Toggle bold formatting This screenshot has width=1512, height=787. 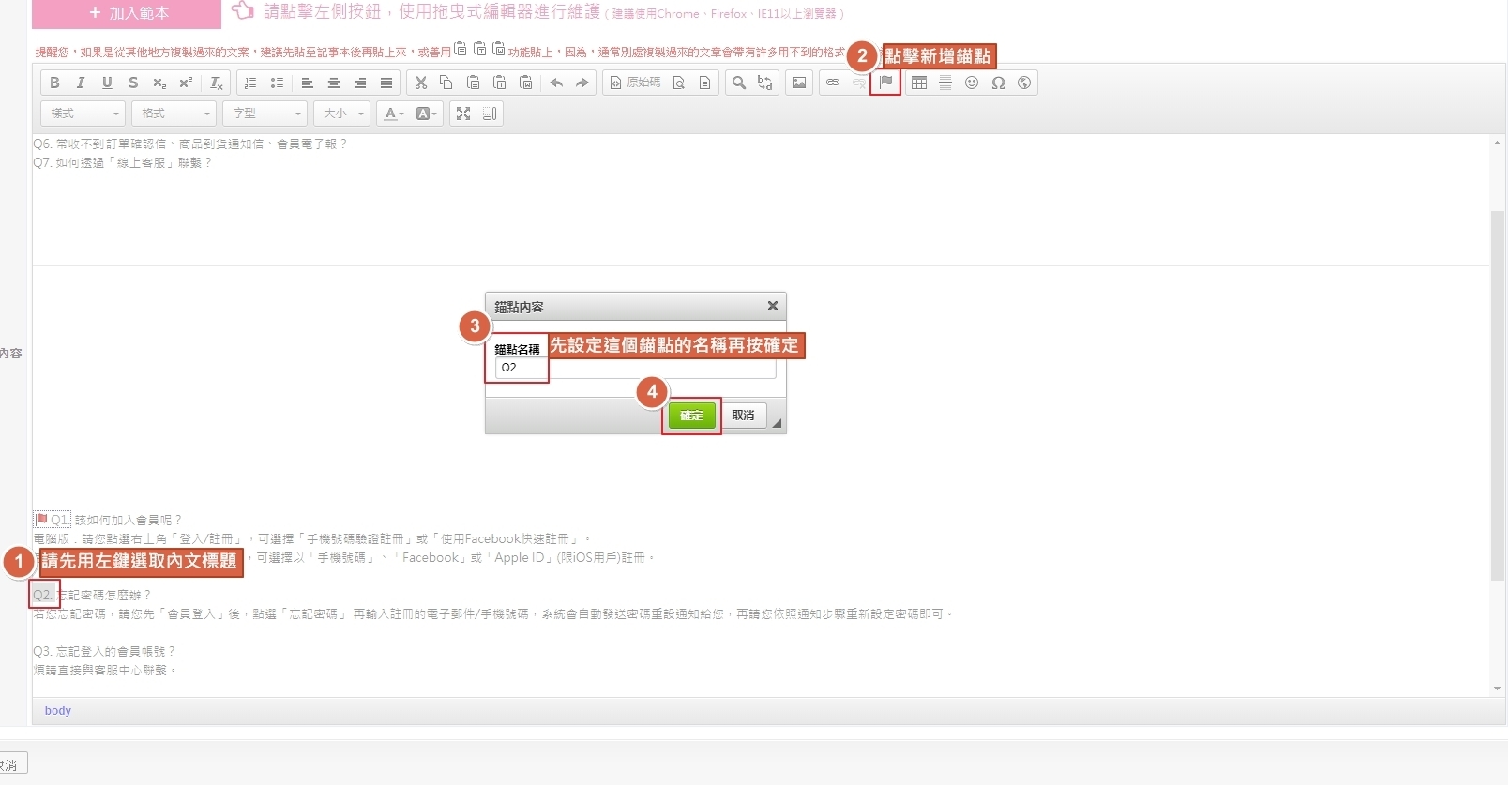tap(54, 83)
